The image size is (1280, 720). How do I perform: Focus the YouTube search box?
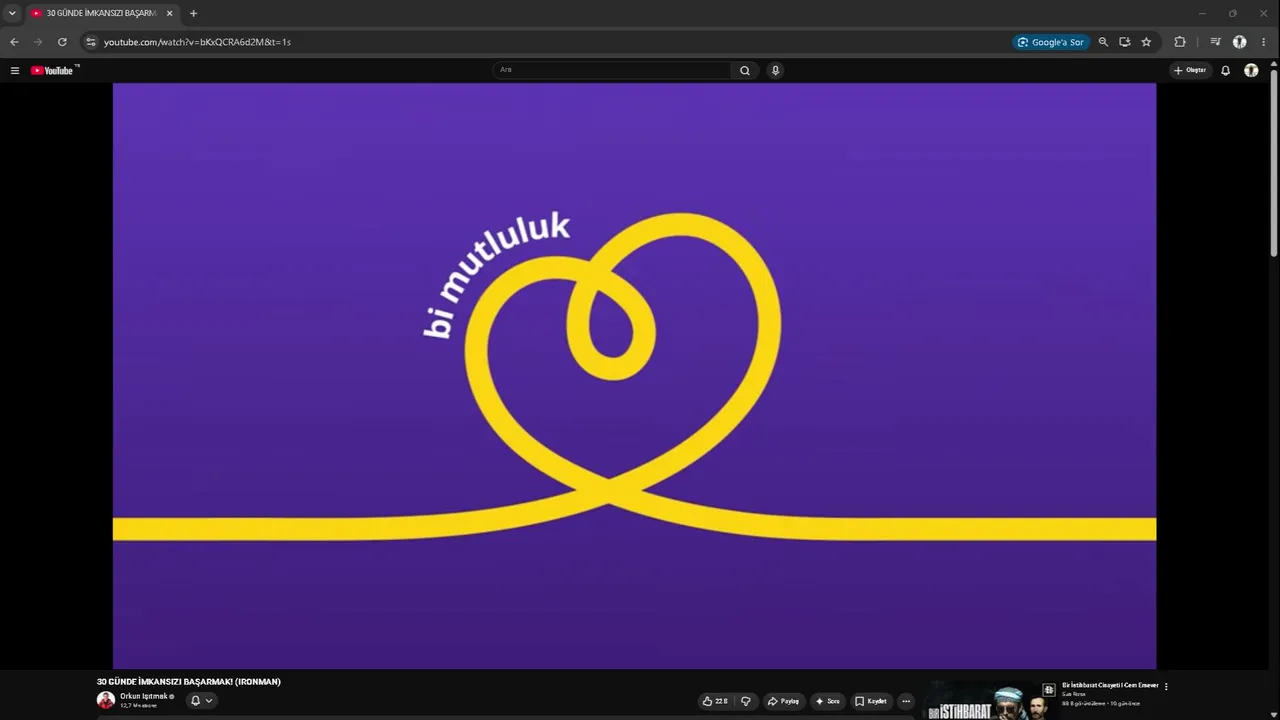pyautogui.click(x=613, y=70)
